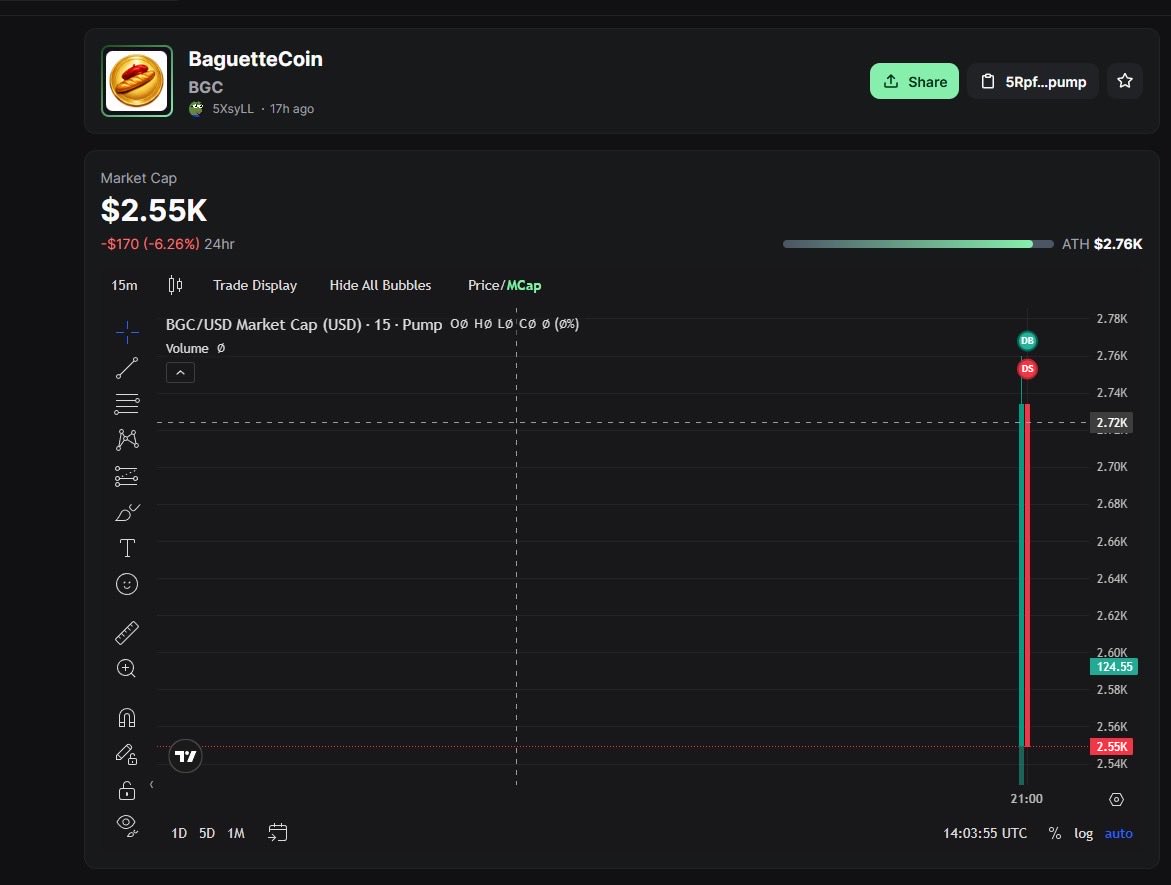Open the forecasting and position tool

coord(127,476)
